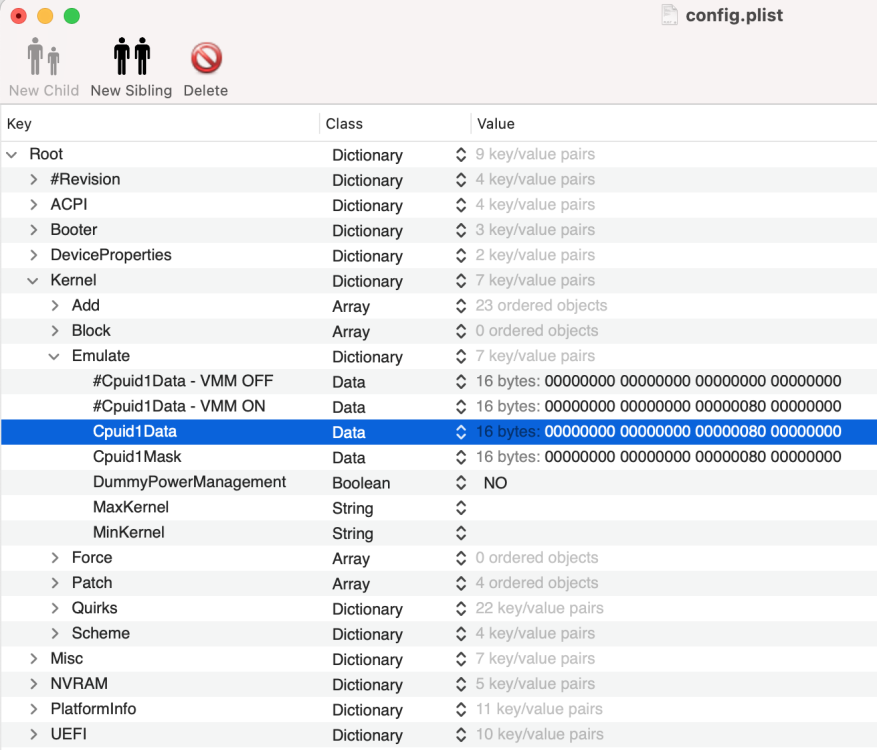The width and height of the screenshot is (877, 750).
Task: Collapse the Root node chevron
Action: pos(12,154)
